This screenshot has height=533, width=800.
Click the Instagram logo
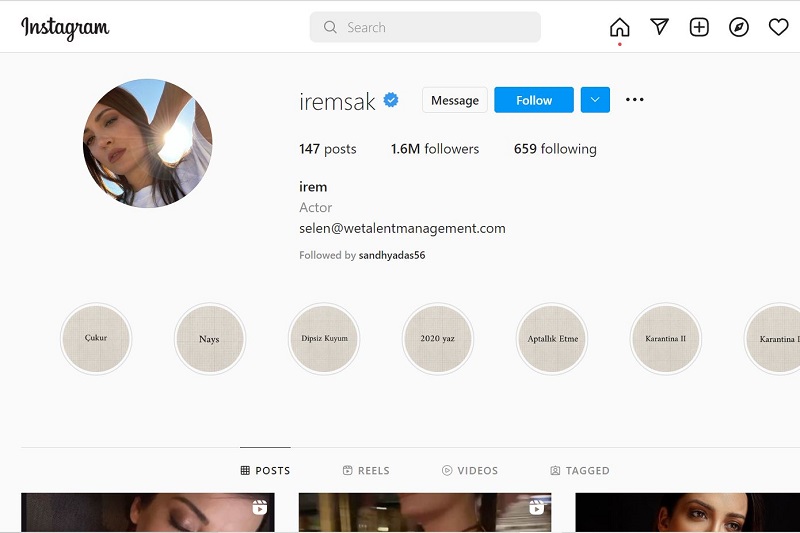(65, 28)
